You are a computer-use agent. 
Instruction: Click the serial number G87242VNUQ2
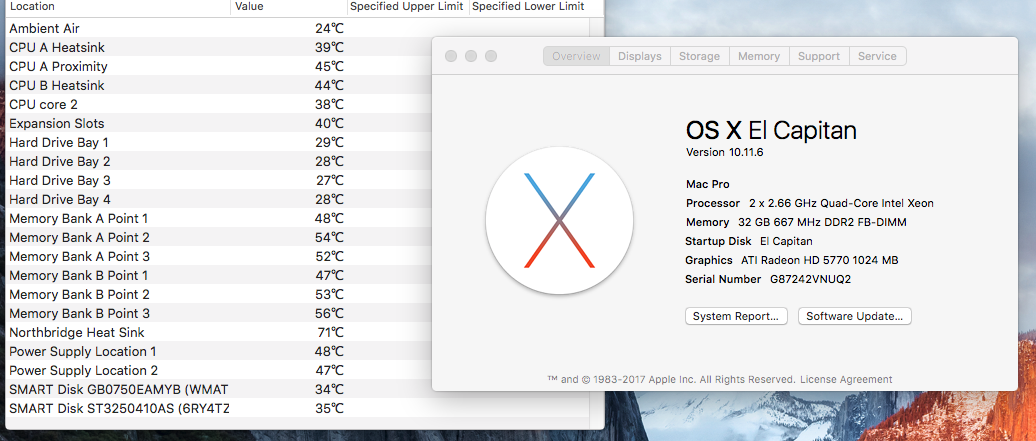[x=811, y=279]
